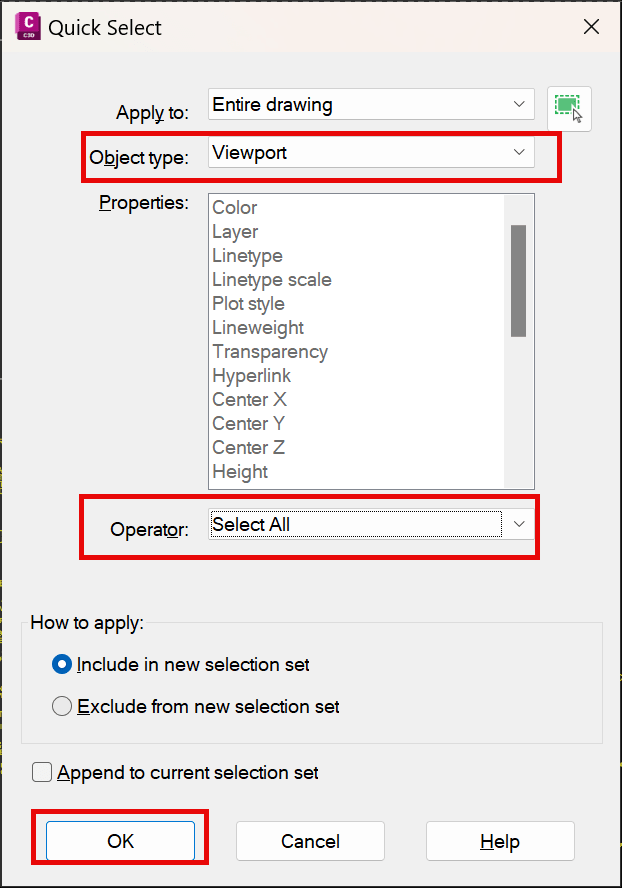Choose Color in Properties list

click(x=235, y=208)
